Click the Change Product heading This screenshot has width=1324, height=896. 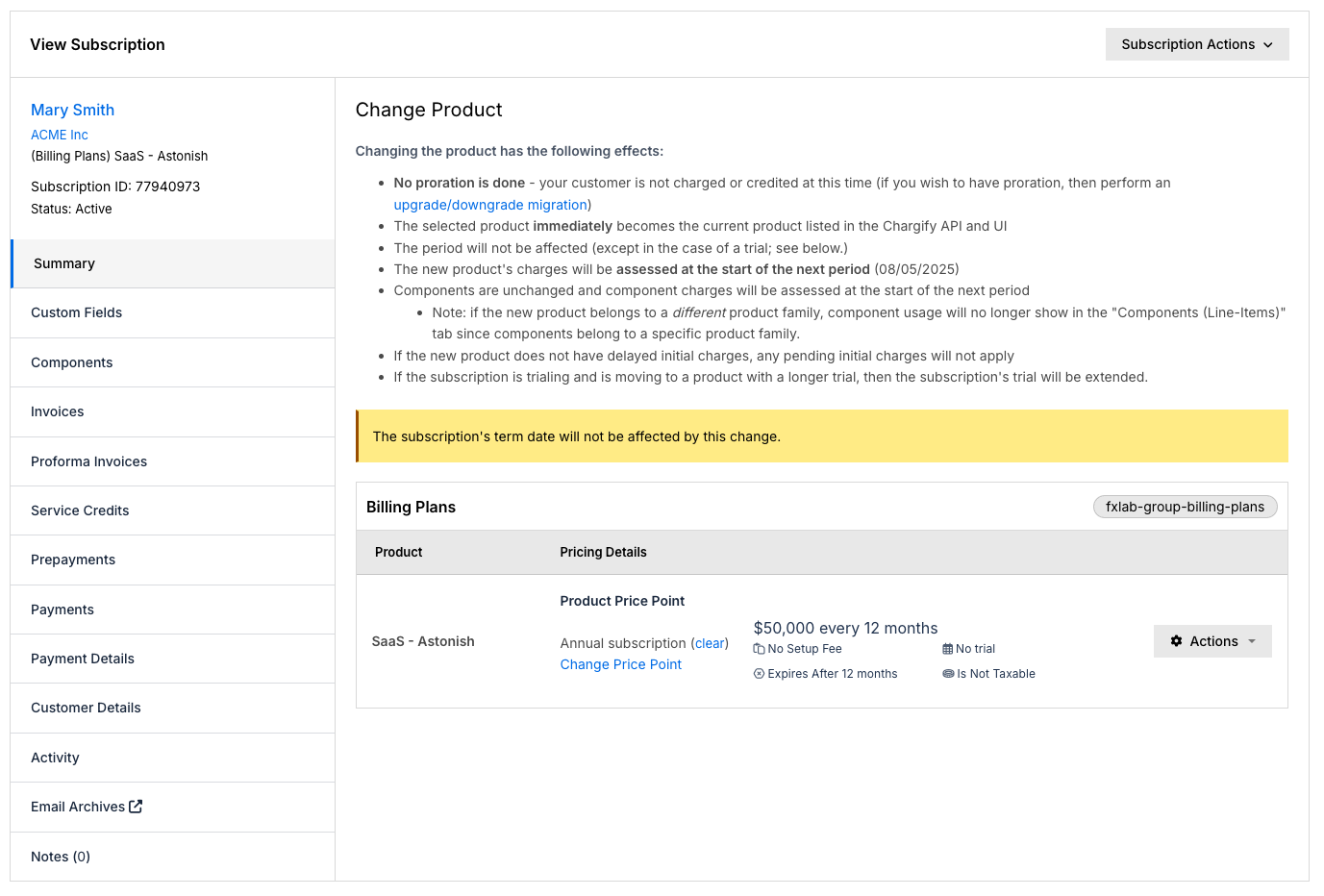coord(429,110)
